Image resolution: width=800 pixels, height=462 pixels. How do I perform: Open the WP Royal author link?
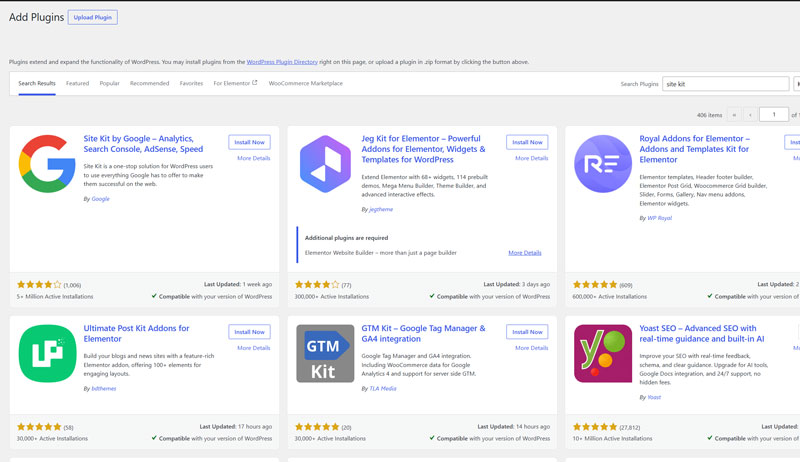coord(660,218)
